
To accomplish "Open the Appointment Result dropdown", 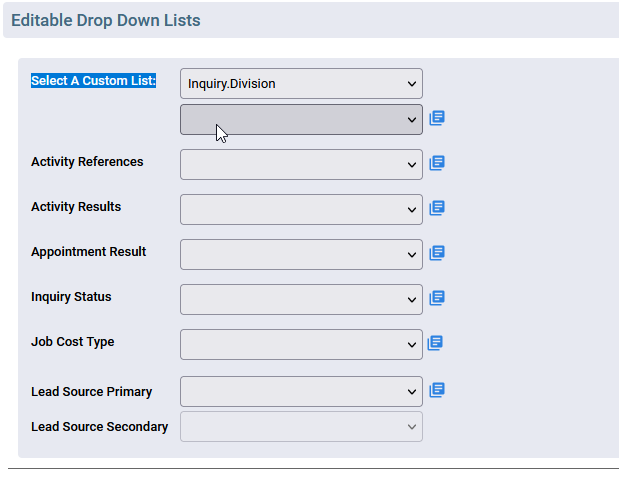I will coord(301,255).
